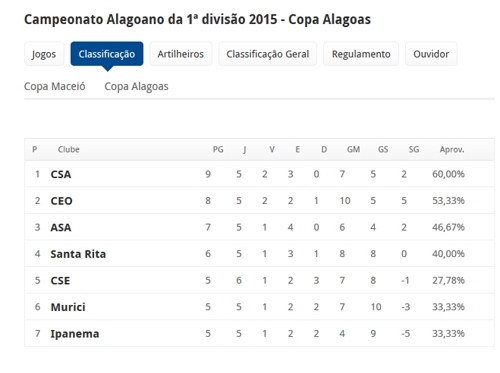View the Regulamento tab
Image resolution: width=500 pixels, height=373 pixels.
coord(361,54)
